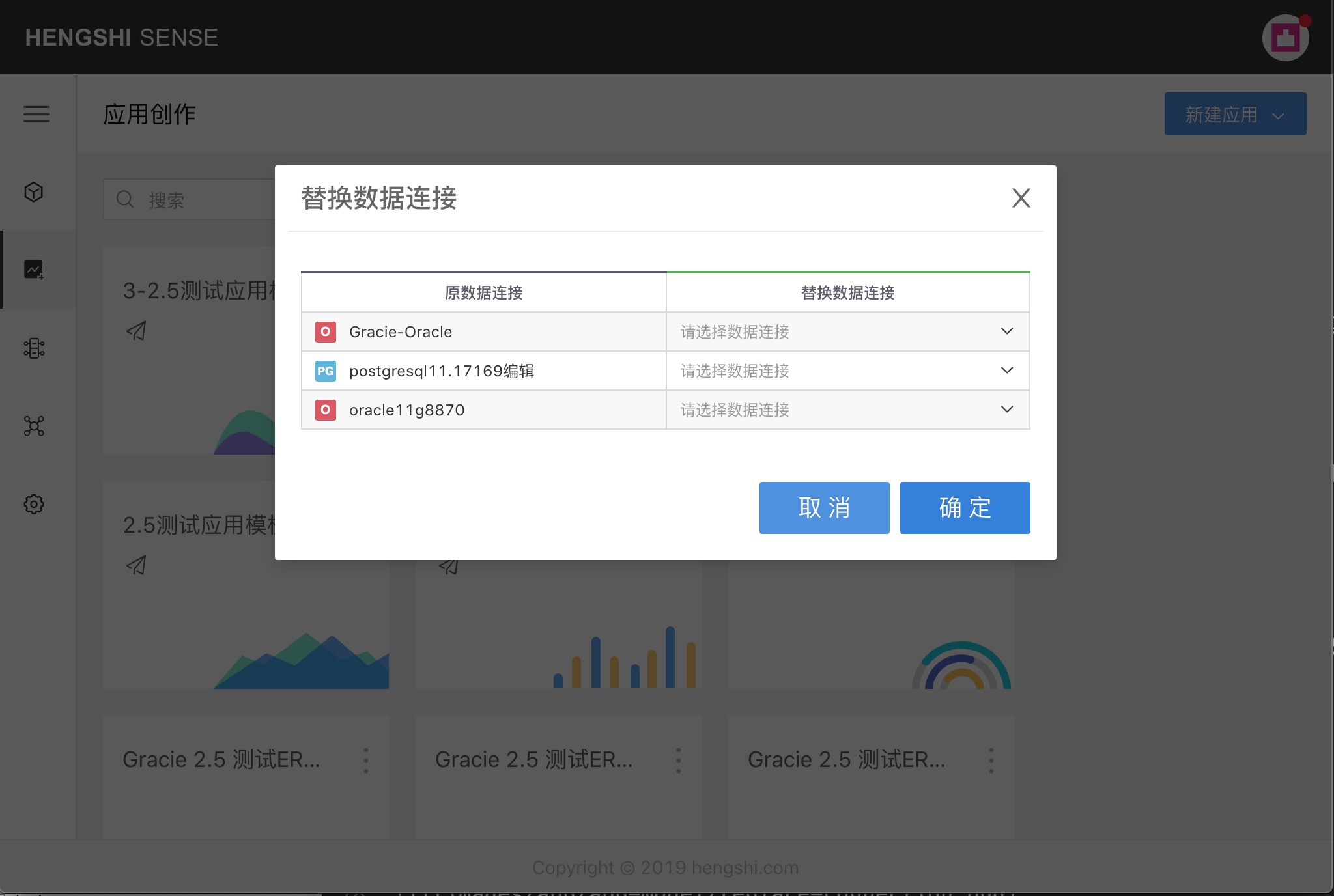Open the data flow icon in the sidebar
Screen dimensions: 1334x896
point(34,348)
